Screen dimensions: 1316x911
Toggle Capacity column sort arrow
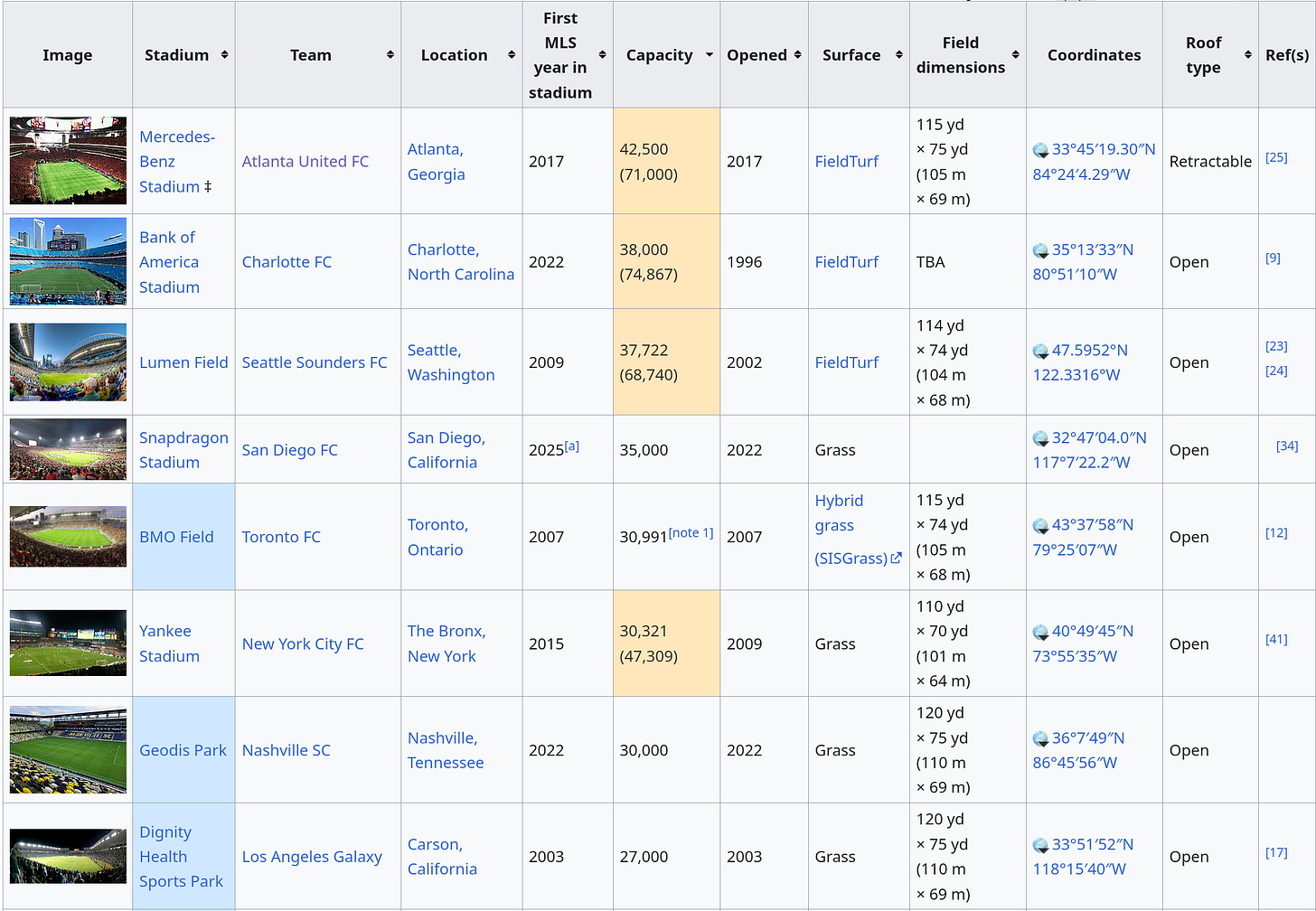[710, 55]
